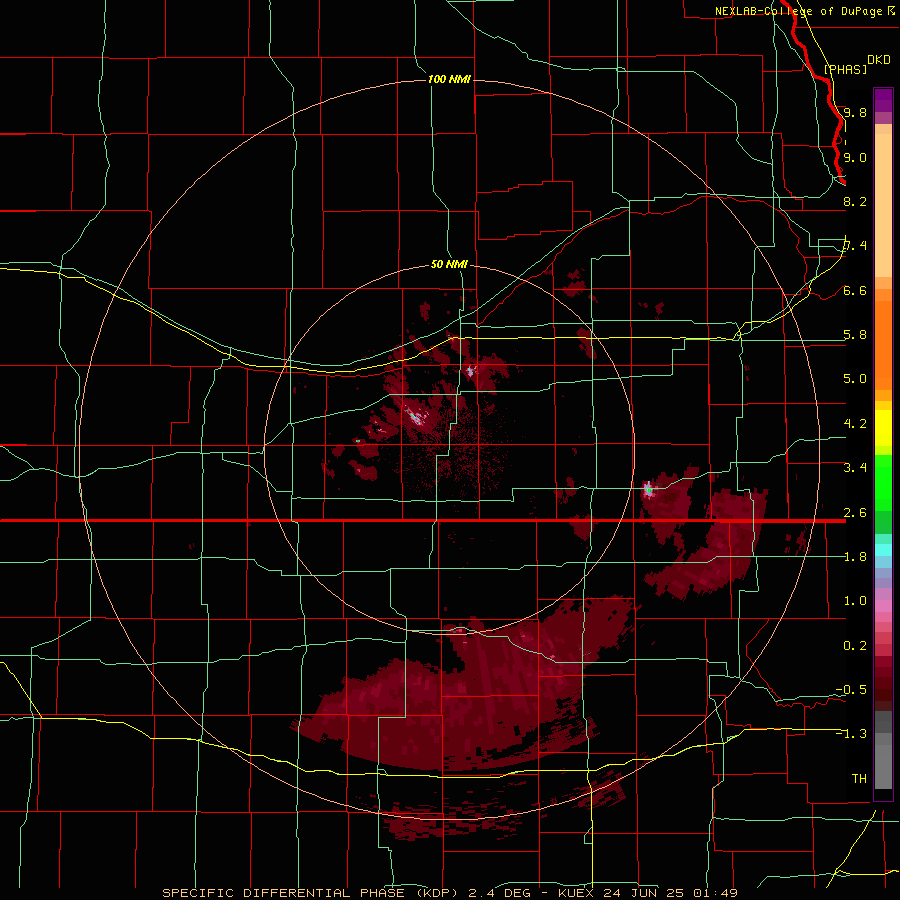The width and height of the screenshot is (900, 900).
Task: Click the "100 NMI" range ring label
Action: tap(449, 79)
